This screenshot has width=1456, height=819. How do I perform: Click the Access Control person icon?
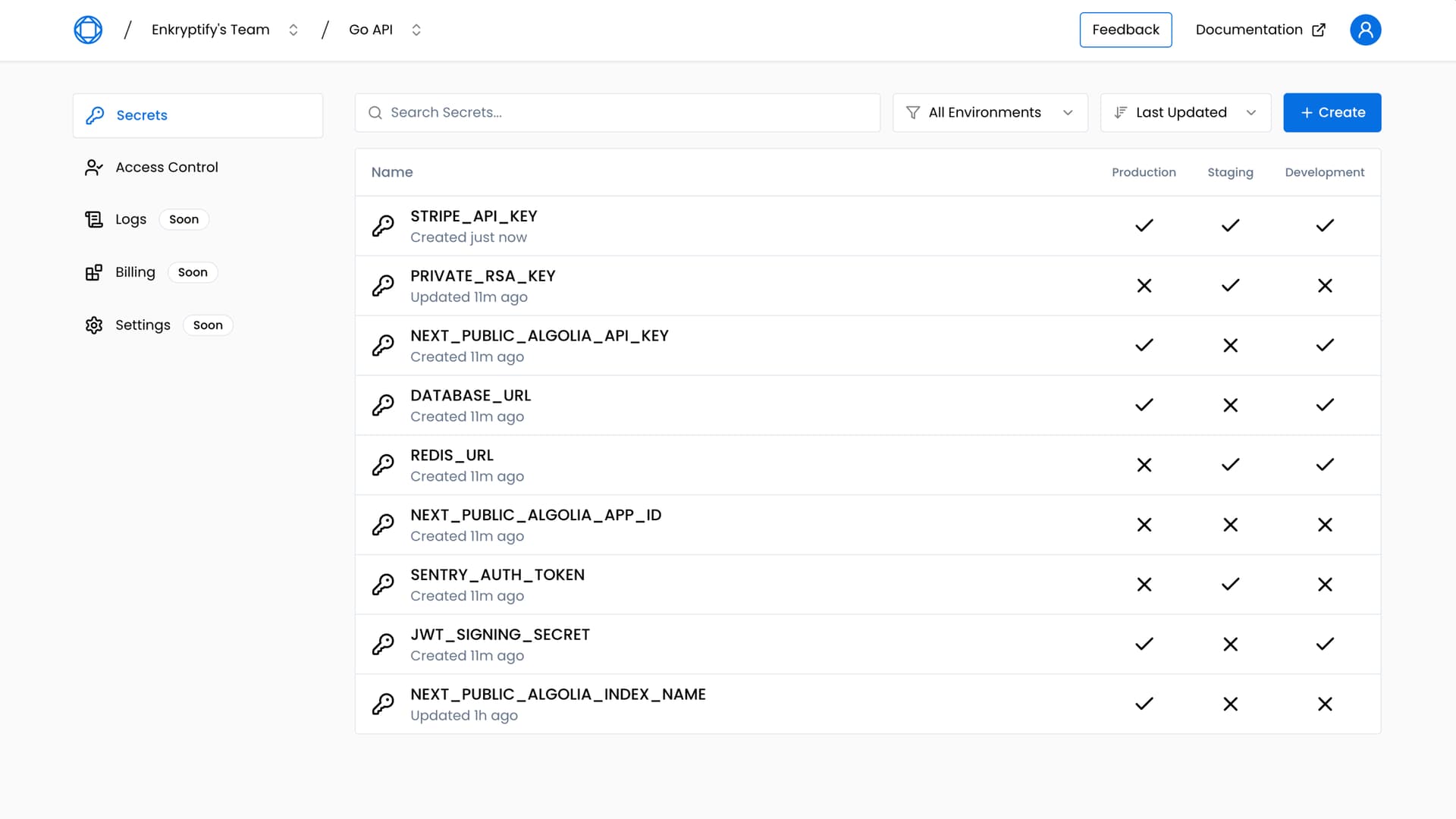click(93, 167)
